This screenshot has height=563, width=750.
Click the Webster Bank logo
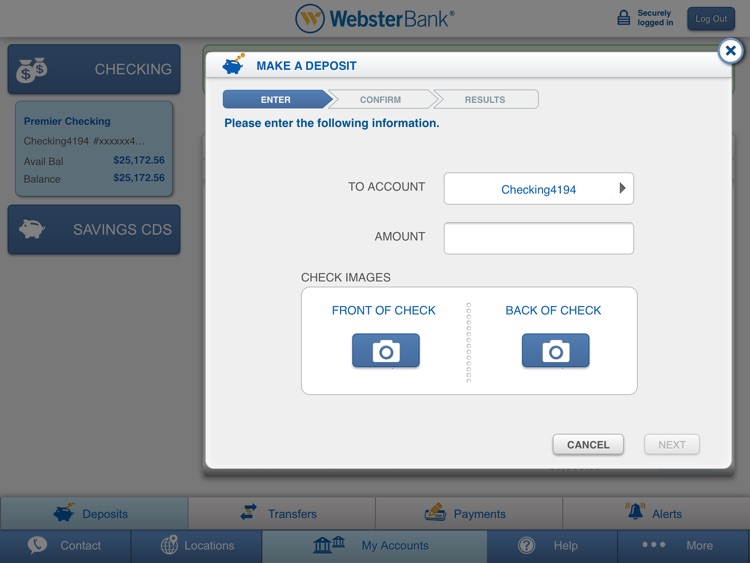(375, 19)
